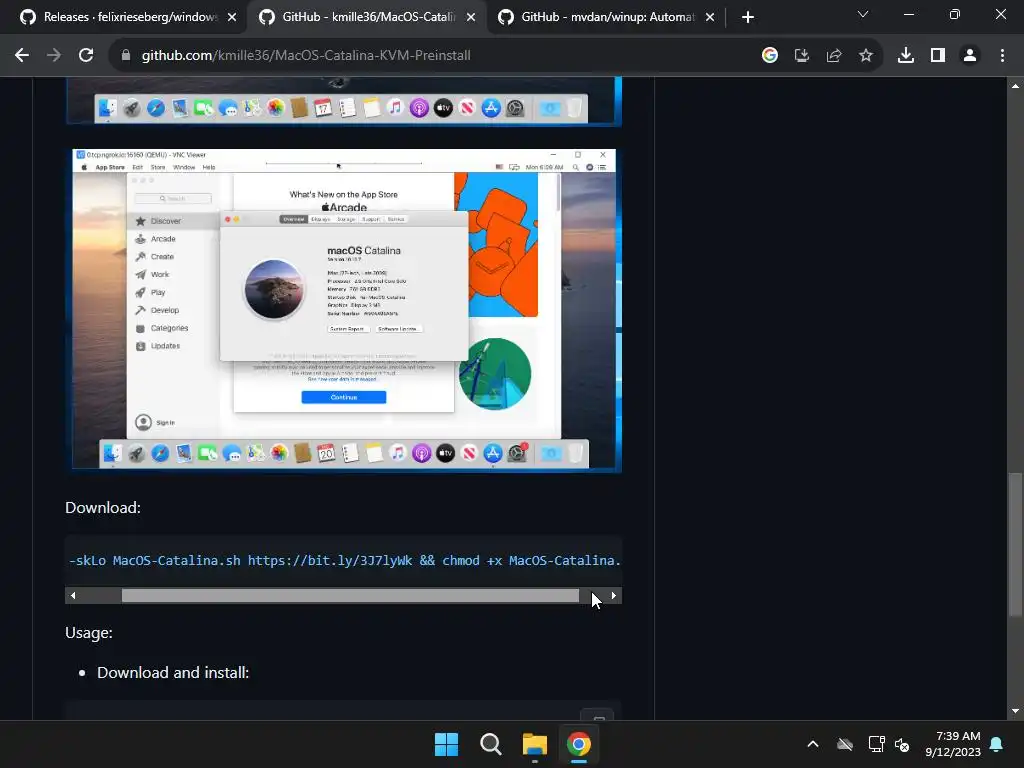
Task: Click the code block's right scroll arrow
Action: click(x=614, y=596)
